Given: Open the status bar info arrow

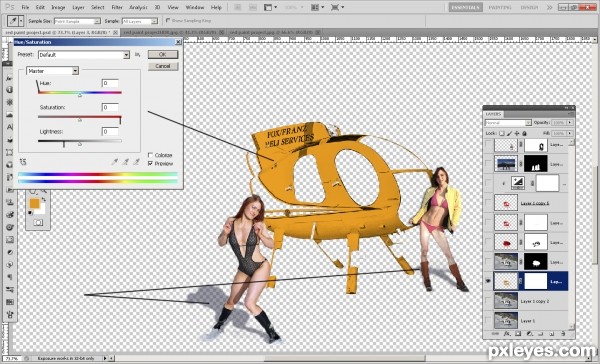Looking at the screenshot, I should (105, 359).
